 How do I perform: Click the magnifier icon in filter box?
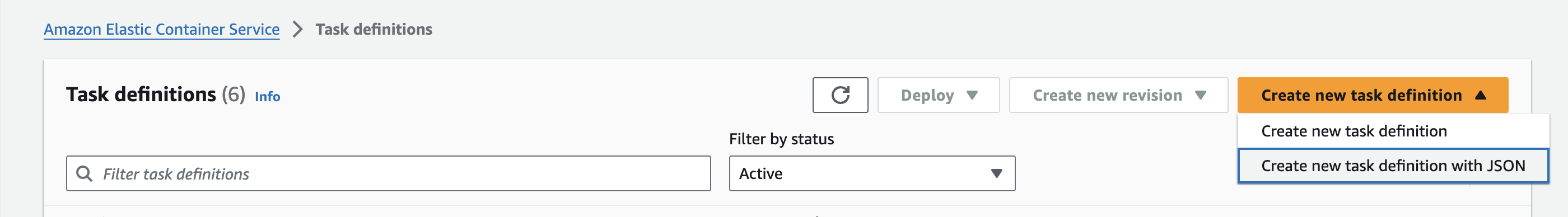pyautogui.click(x=84, y=174)
